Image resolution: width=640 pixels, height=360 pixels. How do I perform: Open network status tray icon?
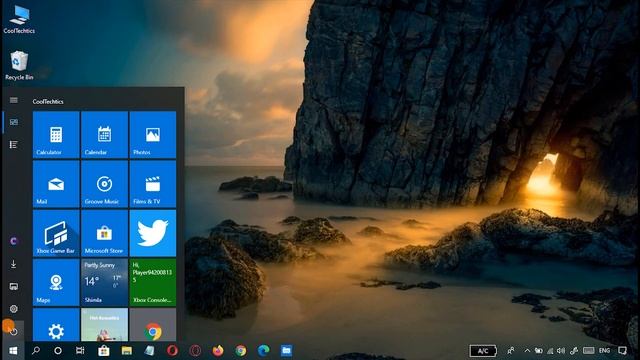(550, 351)
